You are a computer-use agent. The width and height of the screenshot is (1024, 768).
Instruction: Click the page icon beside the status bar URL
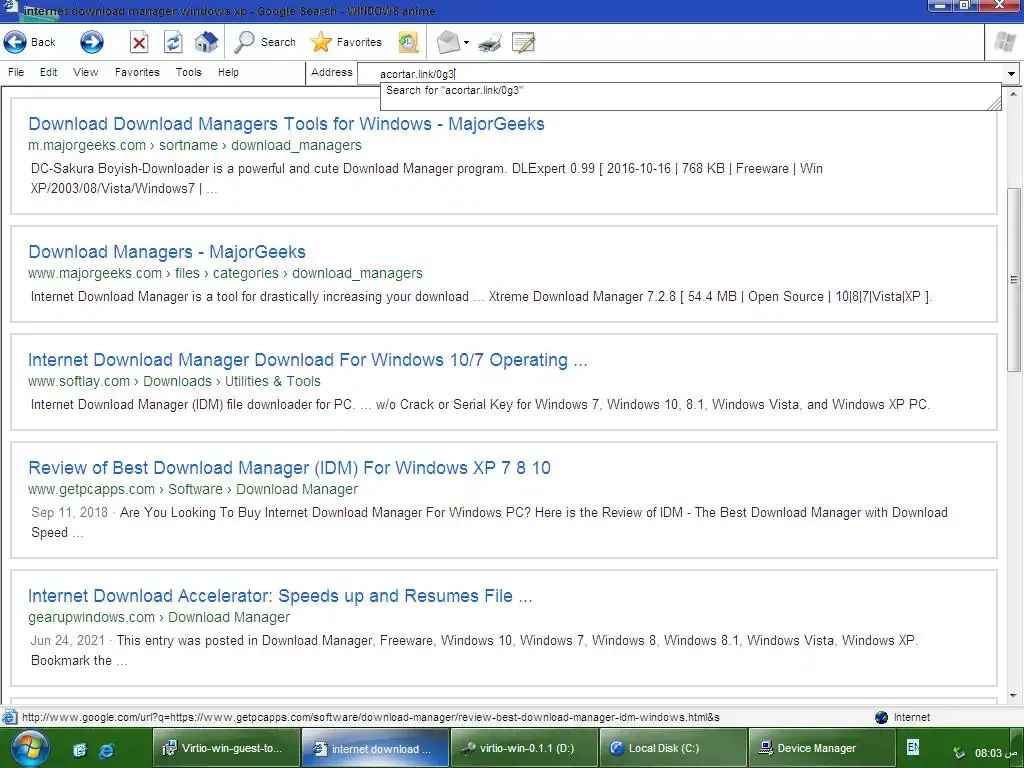click(x=10, y=717)
